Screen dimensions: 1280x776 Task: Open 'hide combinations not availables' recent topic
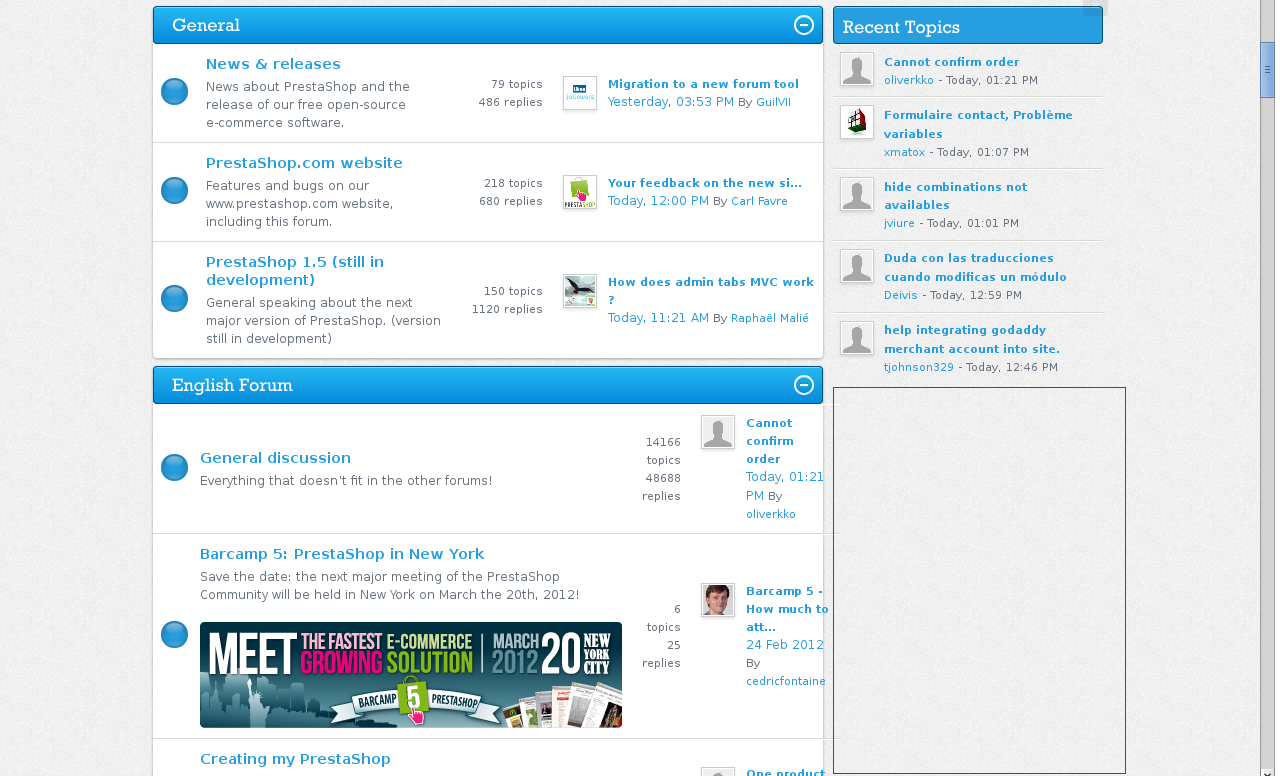tap(955, 196)
